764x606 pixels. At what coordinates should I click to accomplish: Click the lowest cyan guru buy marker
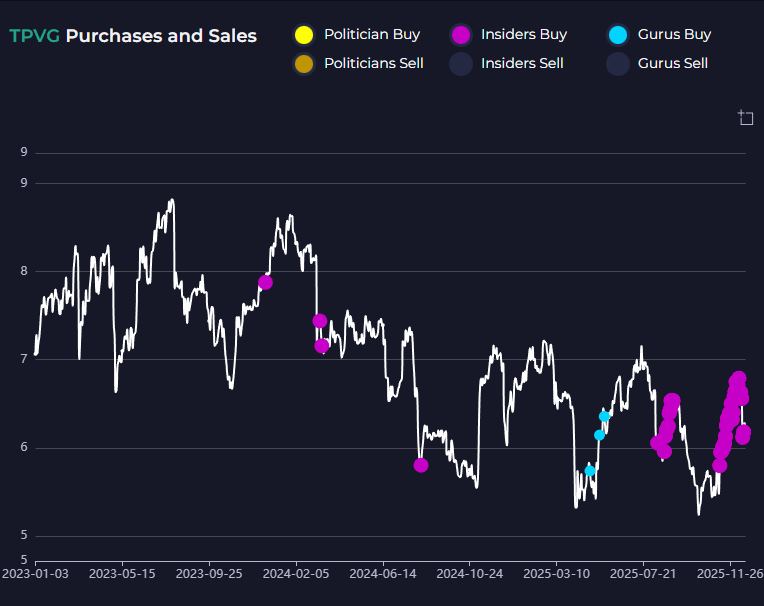pyautogui.click(x=590, y=470)
